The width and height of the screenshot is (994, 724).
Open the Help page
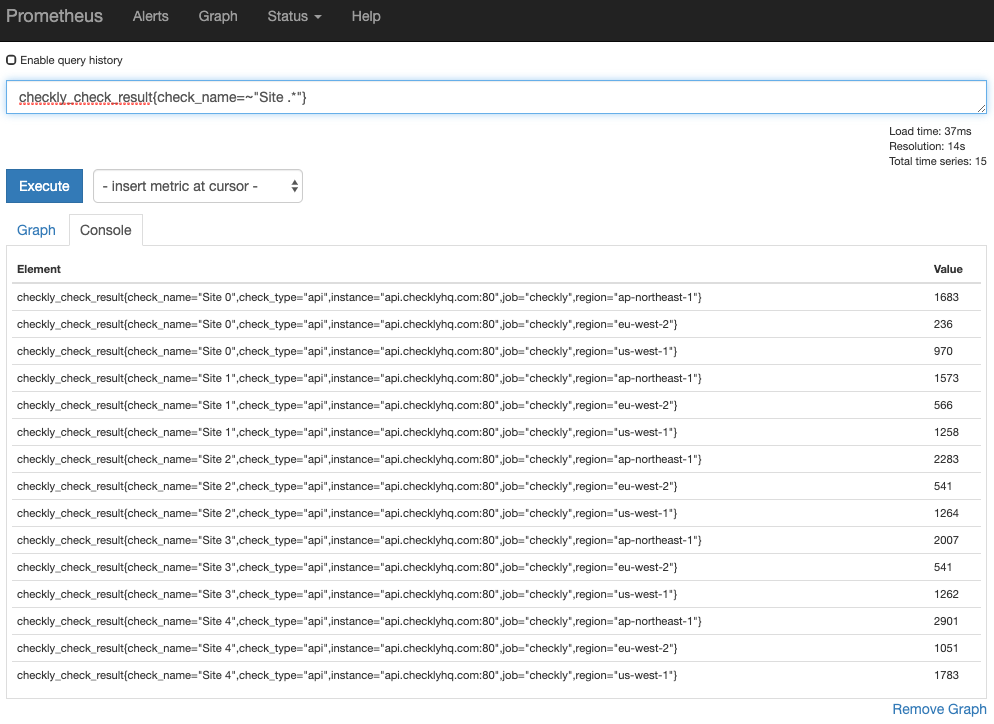(x=366, y=16)
